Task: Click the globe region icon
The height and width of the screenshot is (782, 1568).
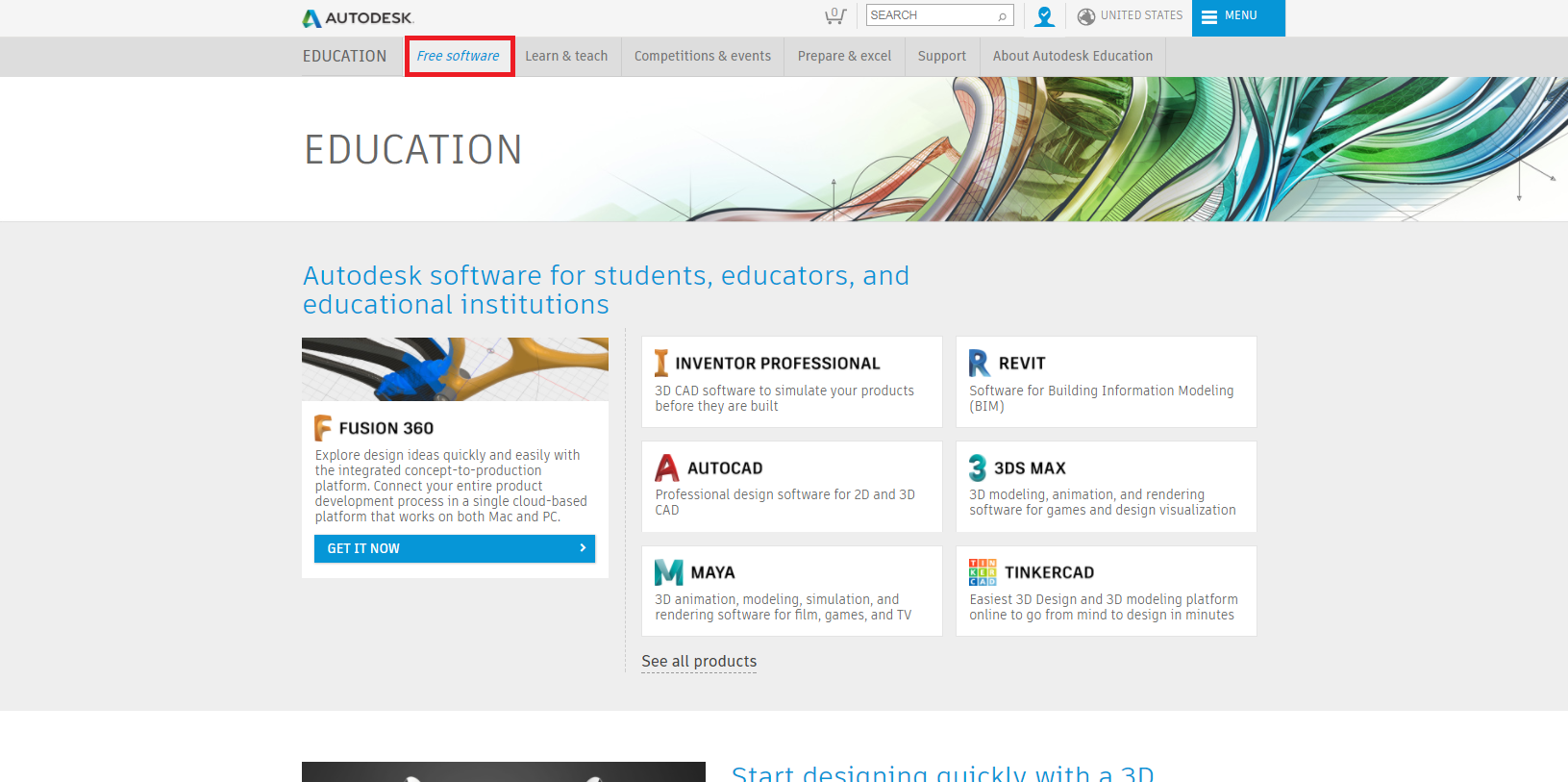Action: (1086, 16)
